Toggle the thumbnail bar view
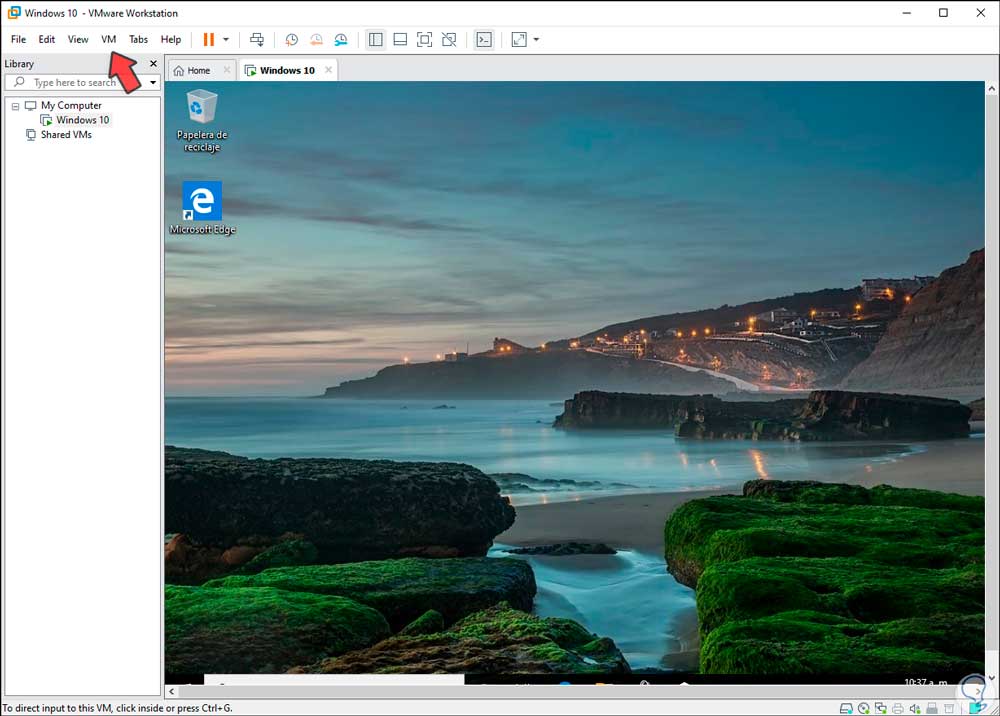The image size is (1000, 716). 400,40
